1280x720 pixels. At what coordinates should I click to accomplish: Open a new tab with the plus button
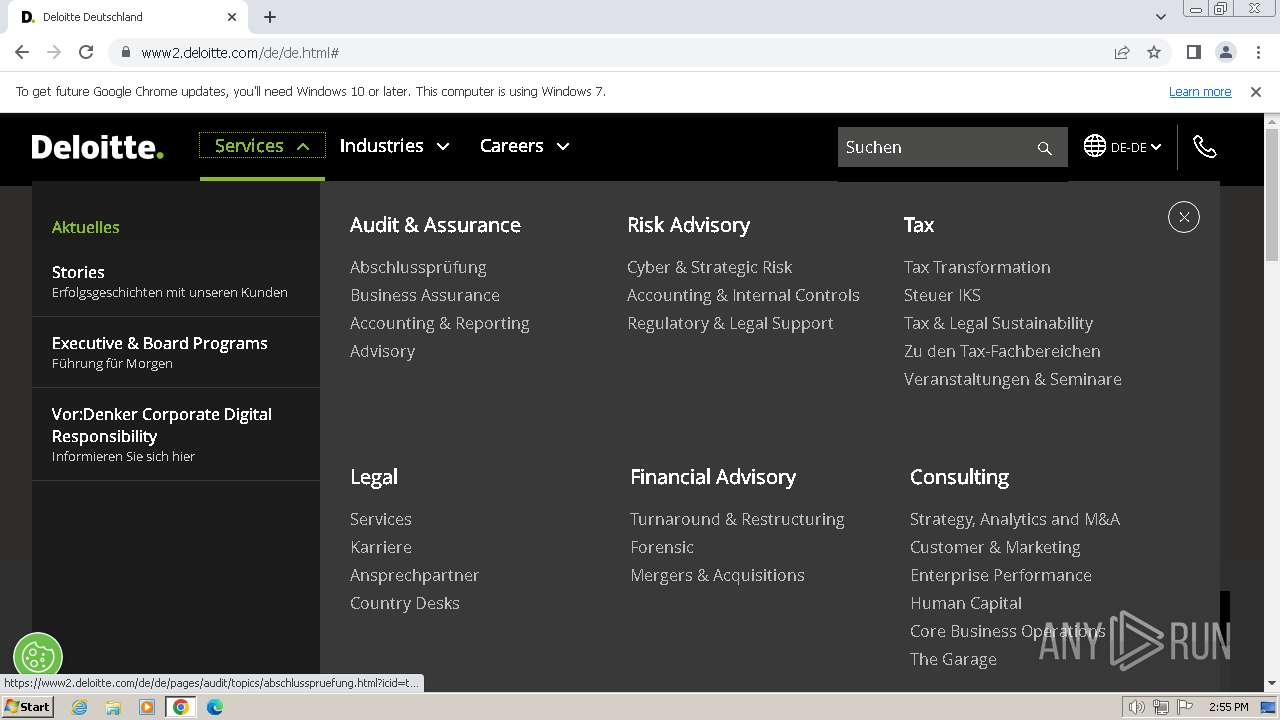(270, 17)
